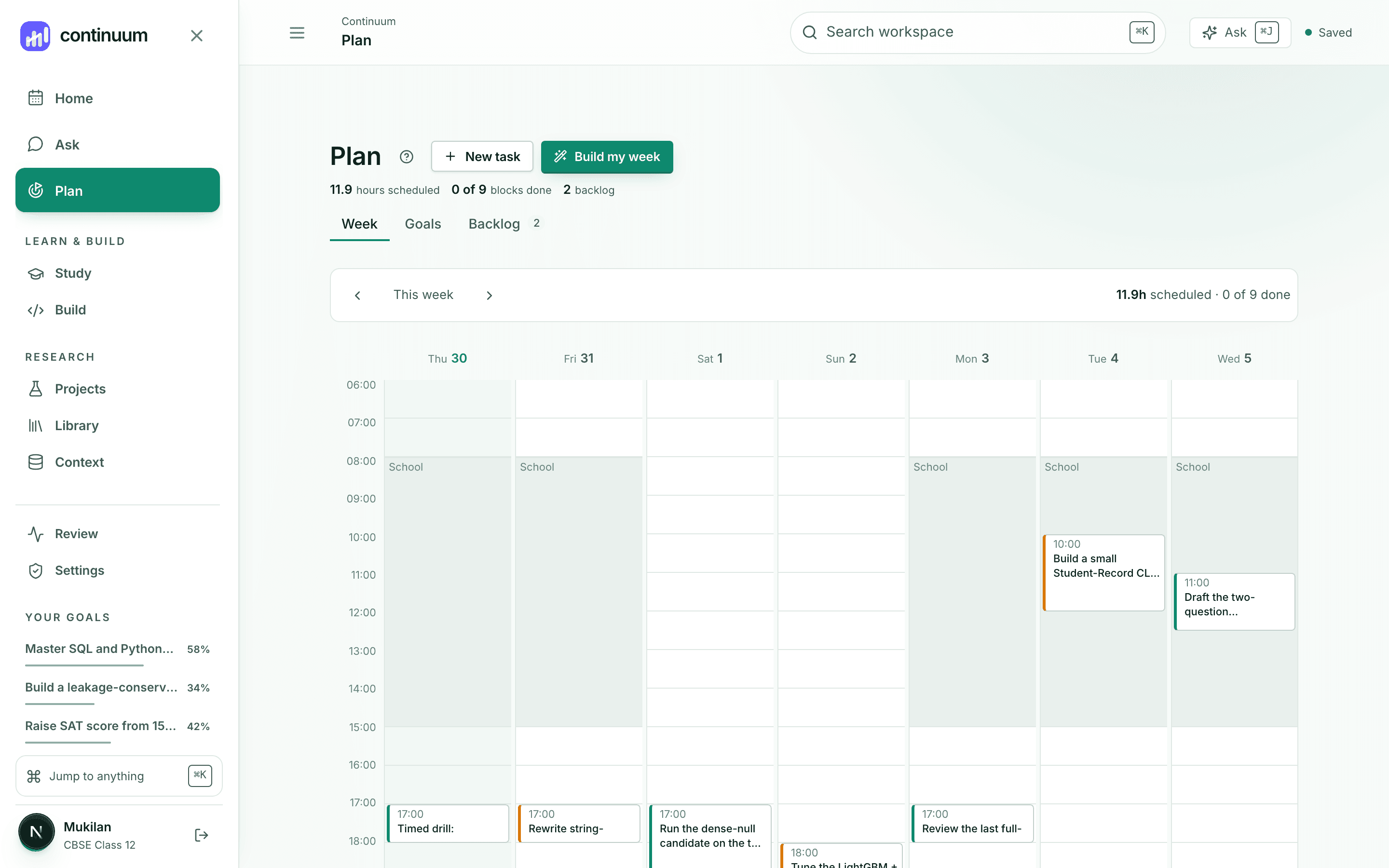Select the Mon 3 day header
Image resolution: width=1389 pixels, height=868 pixels.
972,358
